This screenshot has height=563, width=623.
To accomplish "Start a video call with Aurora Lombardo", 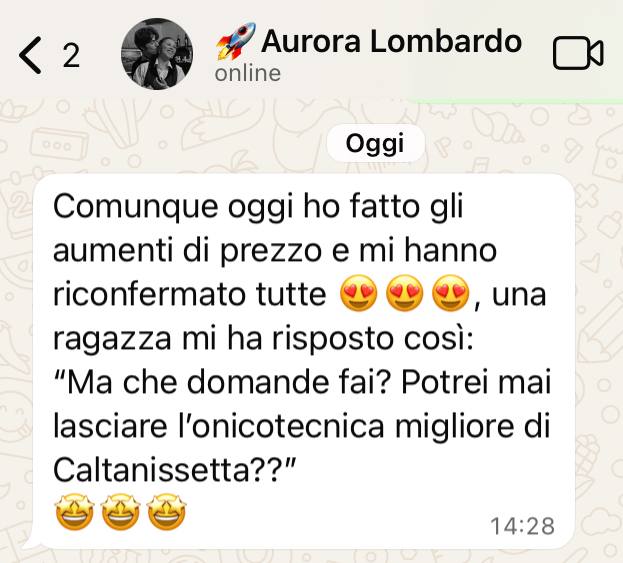I will (x=578, y=53).
